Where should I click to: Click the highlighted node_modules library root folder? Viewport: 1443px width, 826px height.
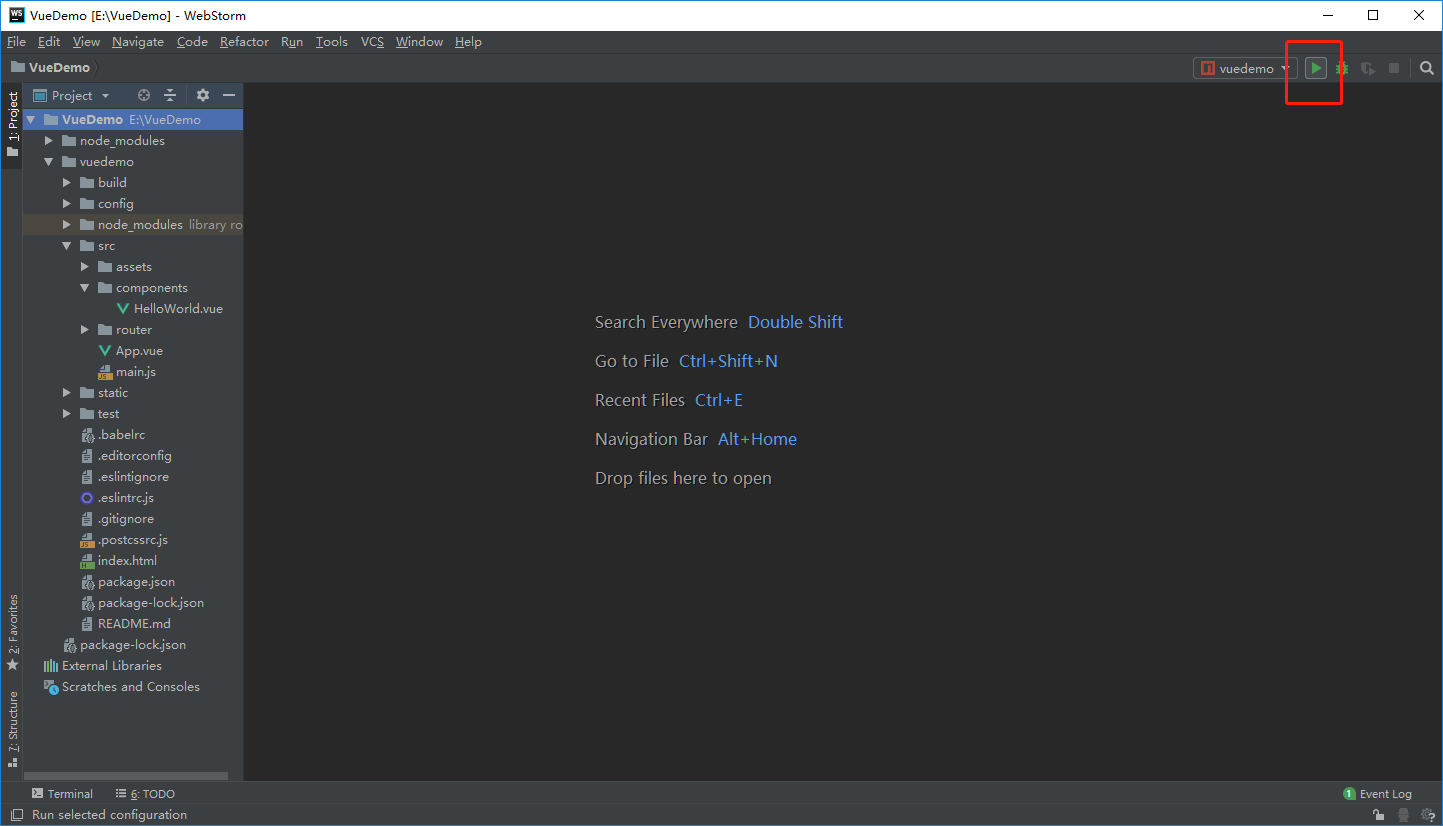coord(133,224)
